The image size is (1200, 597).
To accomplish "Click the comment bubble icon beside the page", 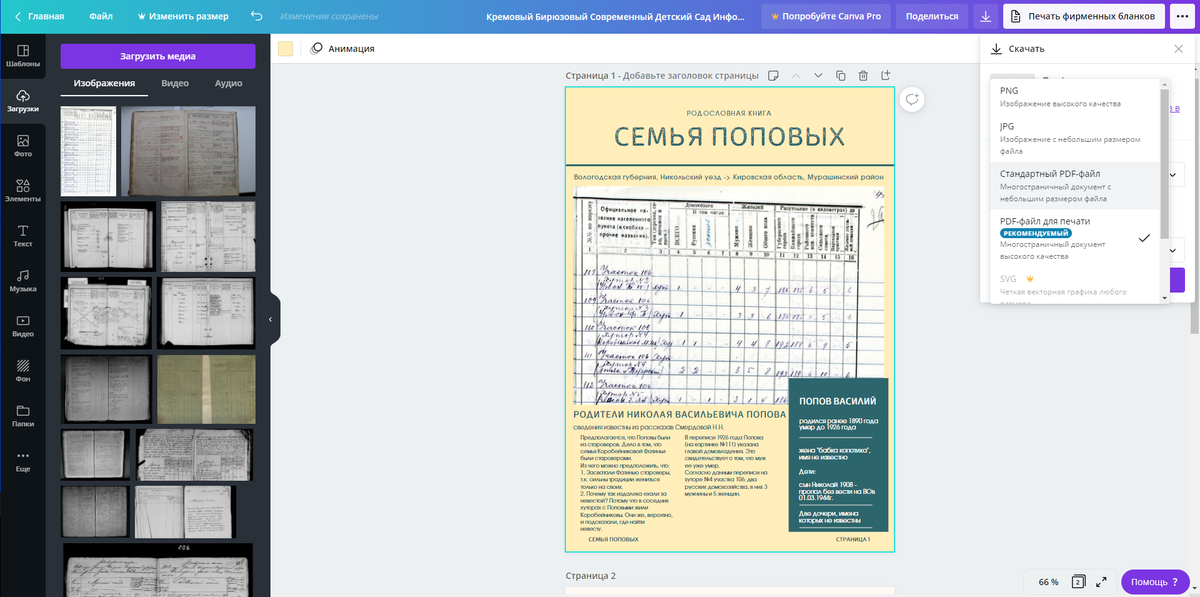I will [x=911, y=99].
